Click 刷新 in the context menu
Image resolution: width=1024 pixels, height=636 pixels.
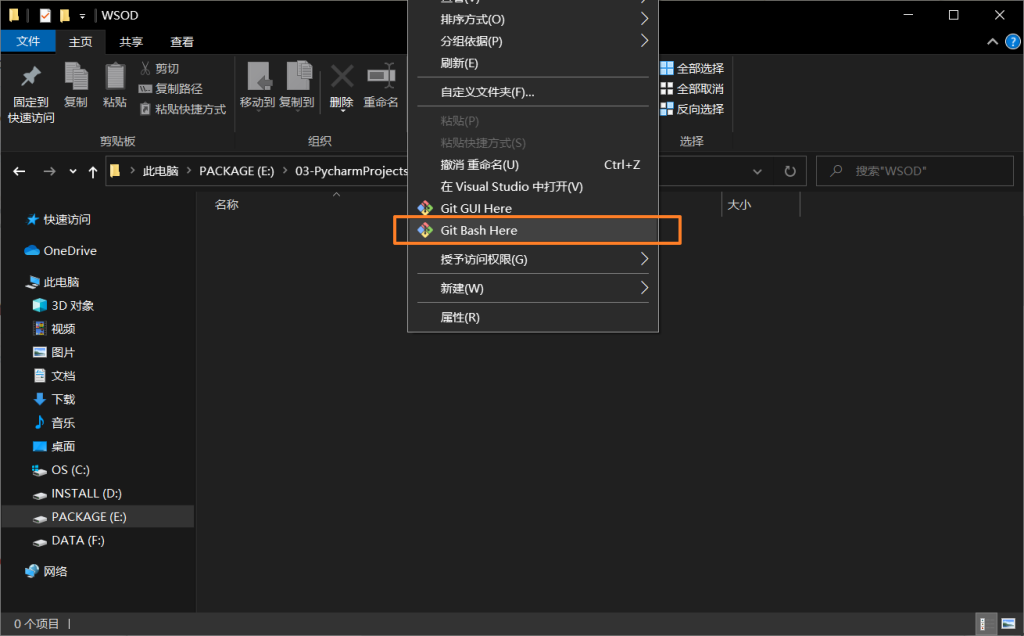(x=460, y=62)
